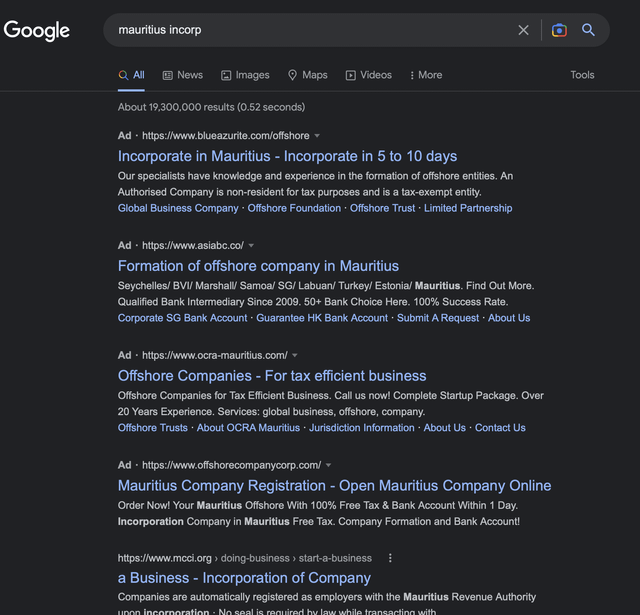Follow the About OCRA Mauritius sitelink
The height and width of the screenshot is (615, 640).
click(248, 428)
